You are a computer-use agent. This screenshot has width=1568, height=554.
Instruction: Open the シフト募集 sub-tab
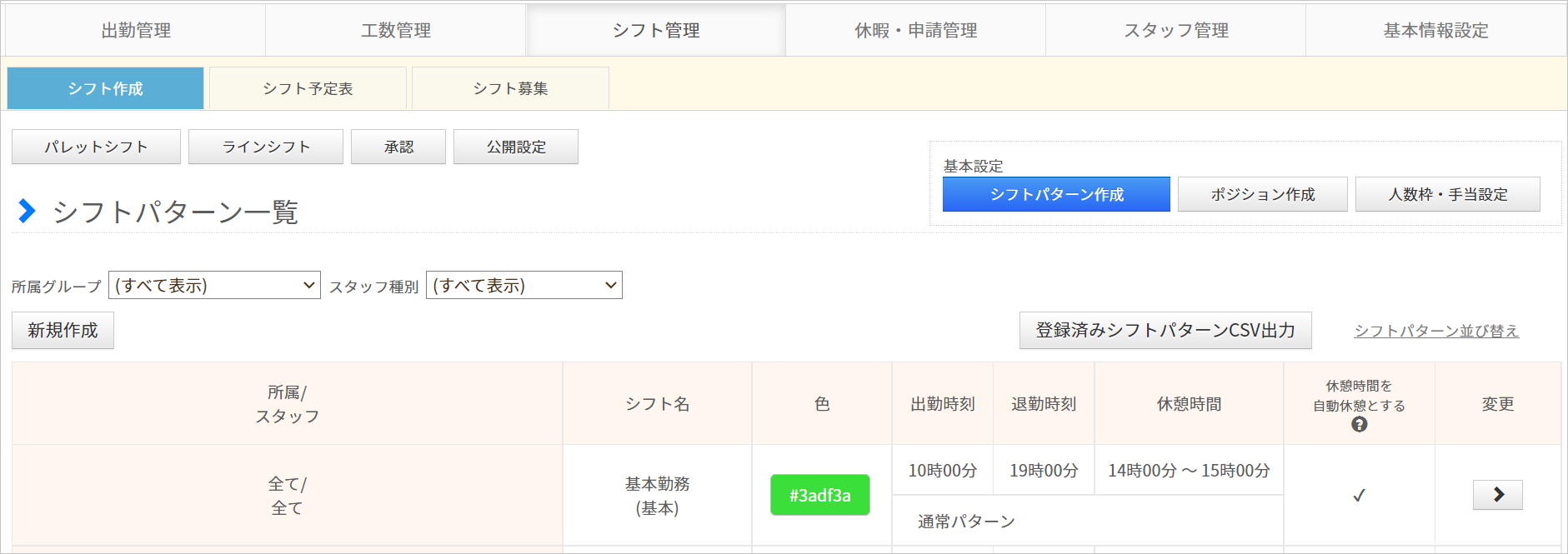pos(510,88)
